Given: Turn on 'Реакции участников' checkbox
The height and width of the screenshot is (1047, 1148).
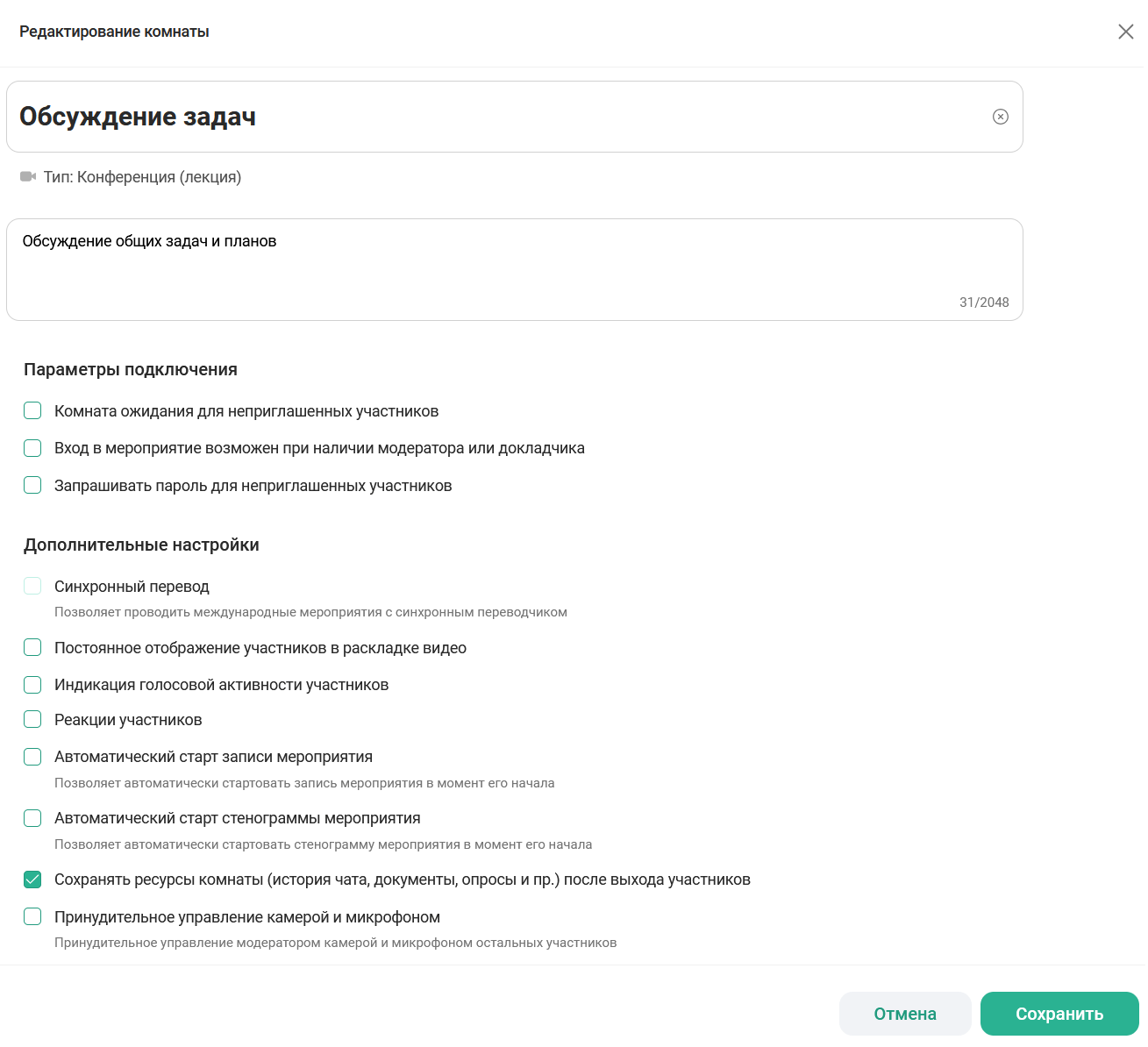Looking at the screenshot, I should [x=32, y=719].
